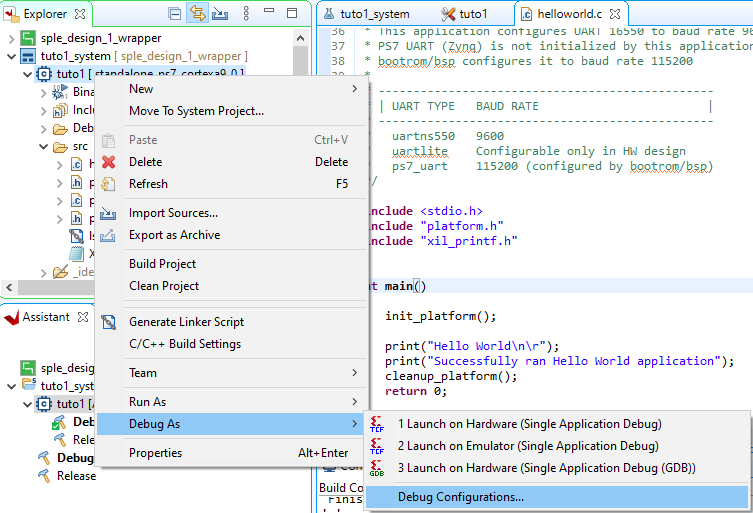Click the Binaries icon
This screenshot has height=513, width=753.
60,92
